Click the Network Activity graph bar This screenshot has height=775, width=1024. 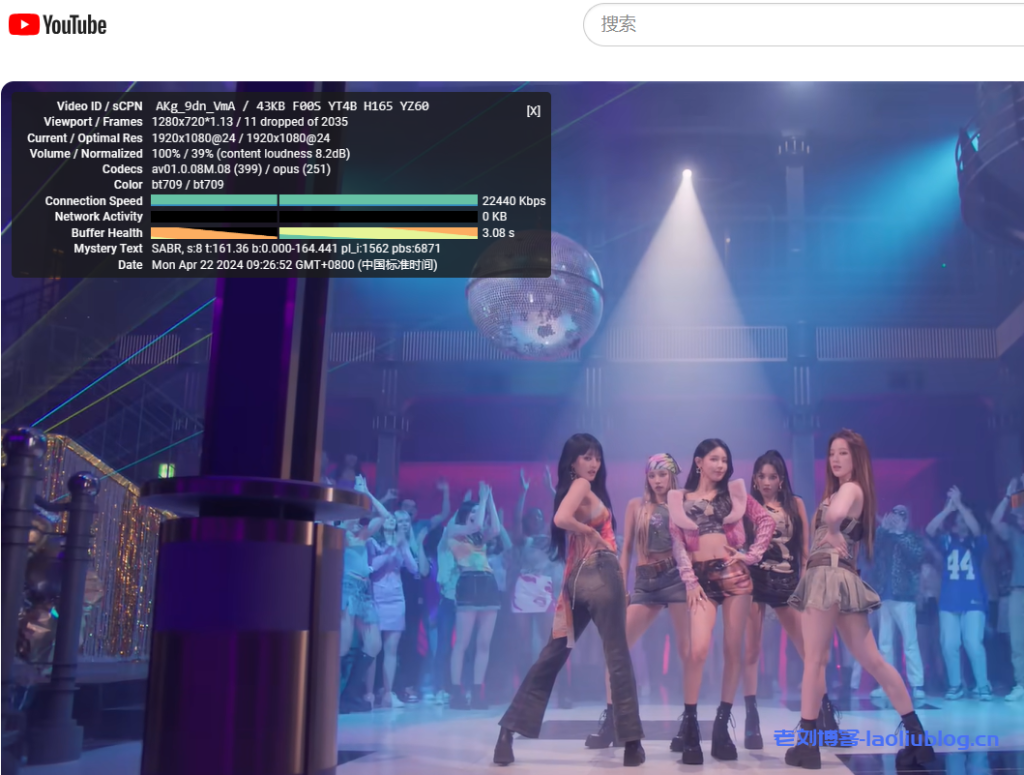click(x=314, y=217)
